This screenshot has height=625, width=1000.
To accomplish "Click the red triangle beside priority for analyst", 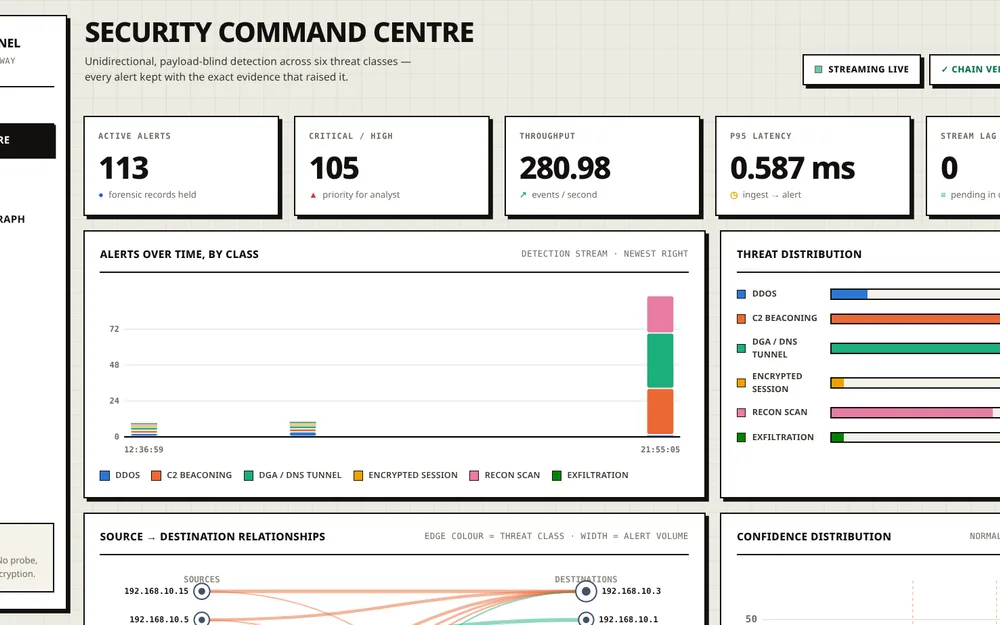I will tap(313, 195).
